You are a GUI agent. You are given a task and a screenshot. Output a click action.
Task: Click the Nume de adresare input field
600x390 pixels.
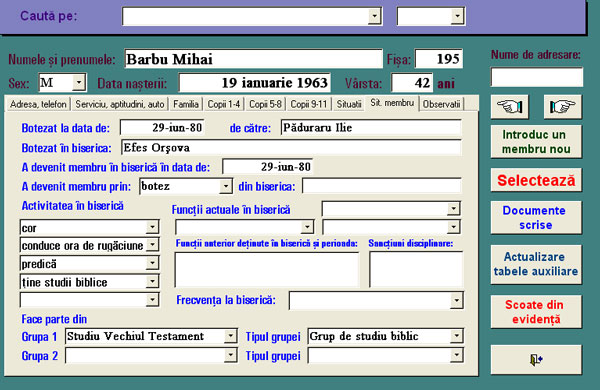537,77
